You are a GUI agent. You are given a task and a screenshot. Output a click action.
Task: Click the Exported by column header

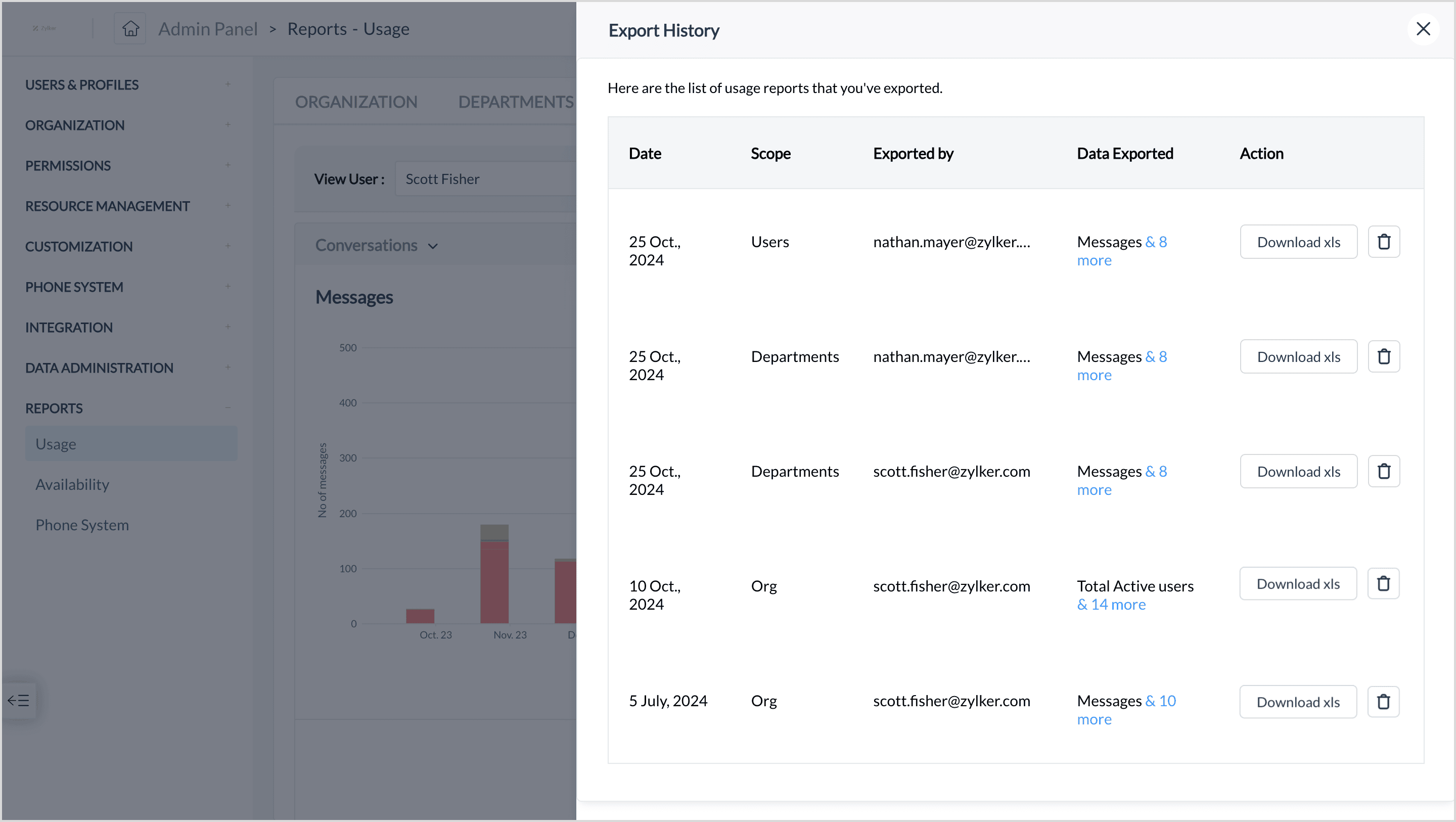click(913, 153)
